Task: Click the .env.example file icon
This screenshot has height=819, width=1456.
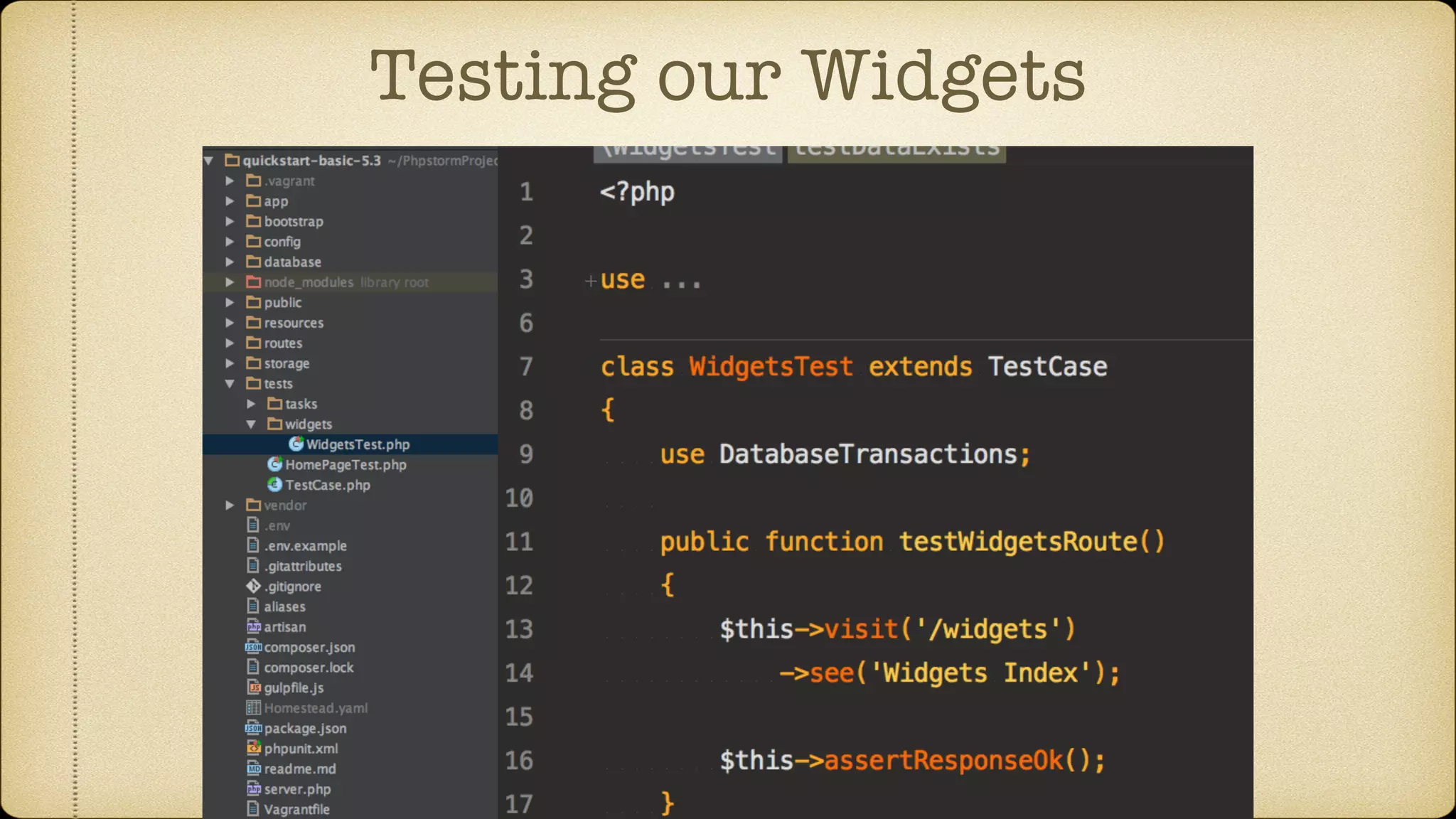Action: (253, 546)
